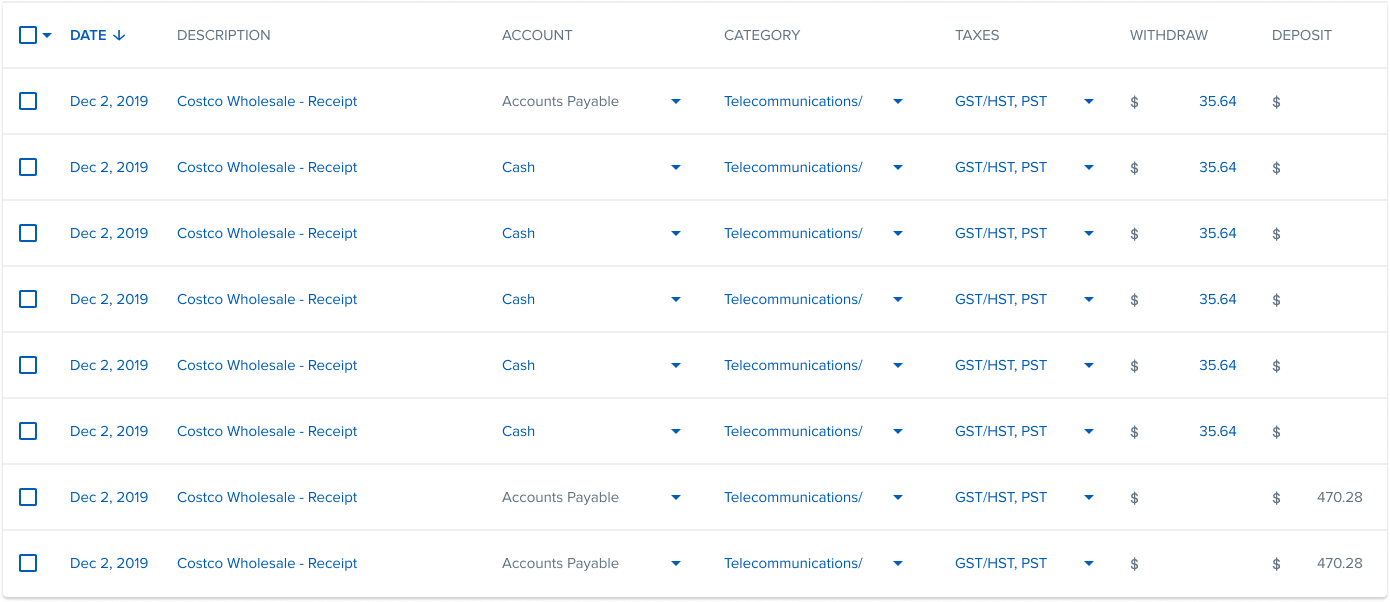Click the Dec 2, 2019 date in the seventh row
This screenshot has height=602, width=1390.
[x=109, y=497]
